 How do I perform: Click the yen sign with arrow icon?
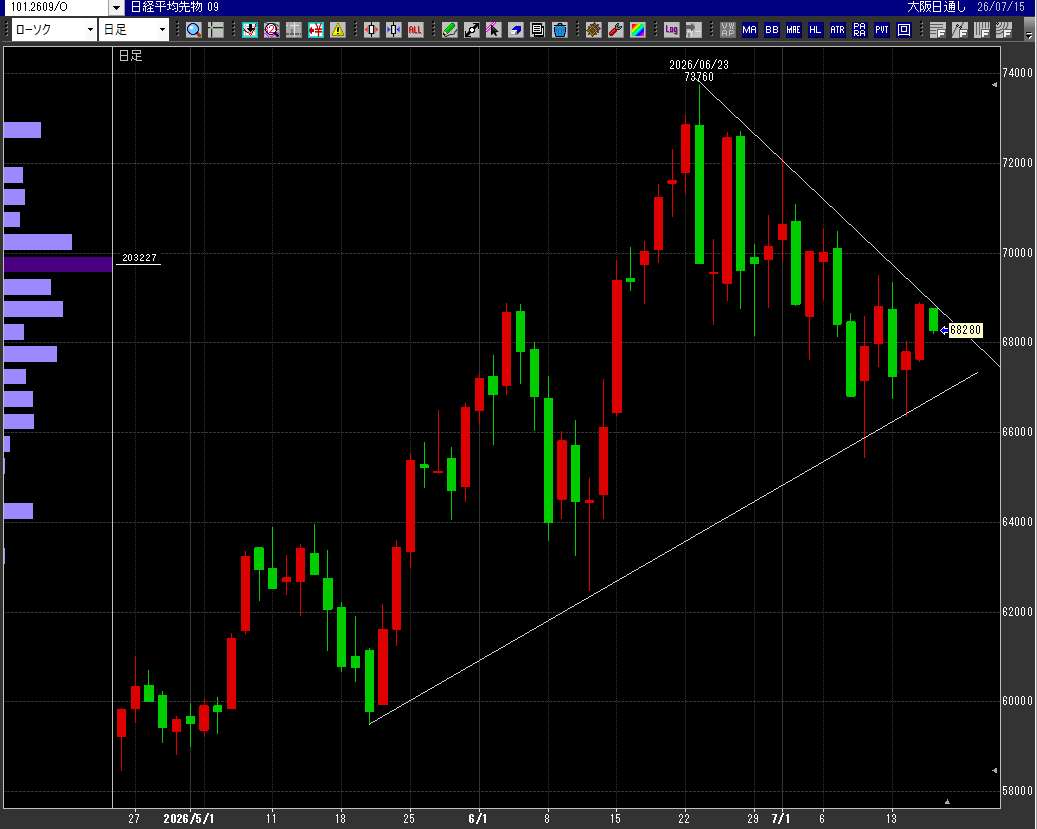316,30
